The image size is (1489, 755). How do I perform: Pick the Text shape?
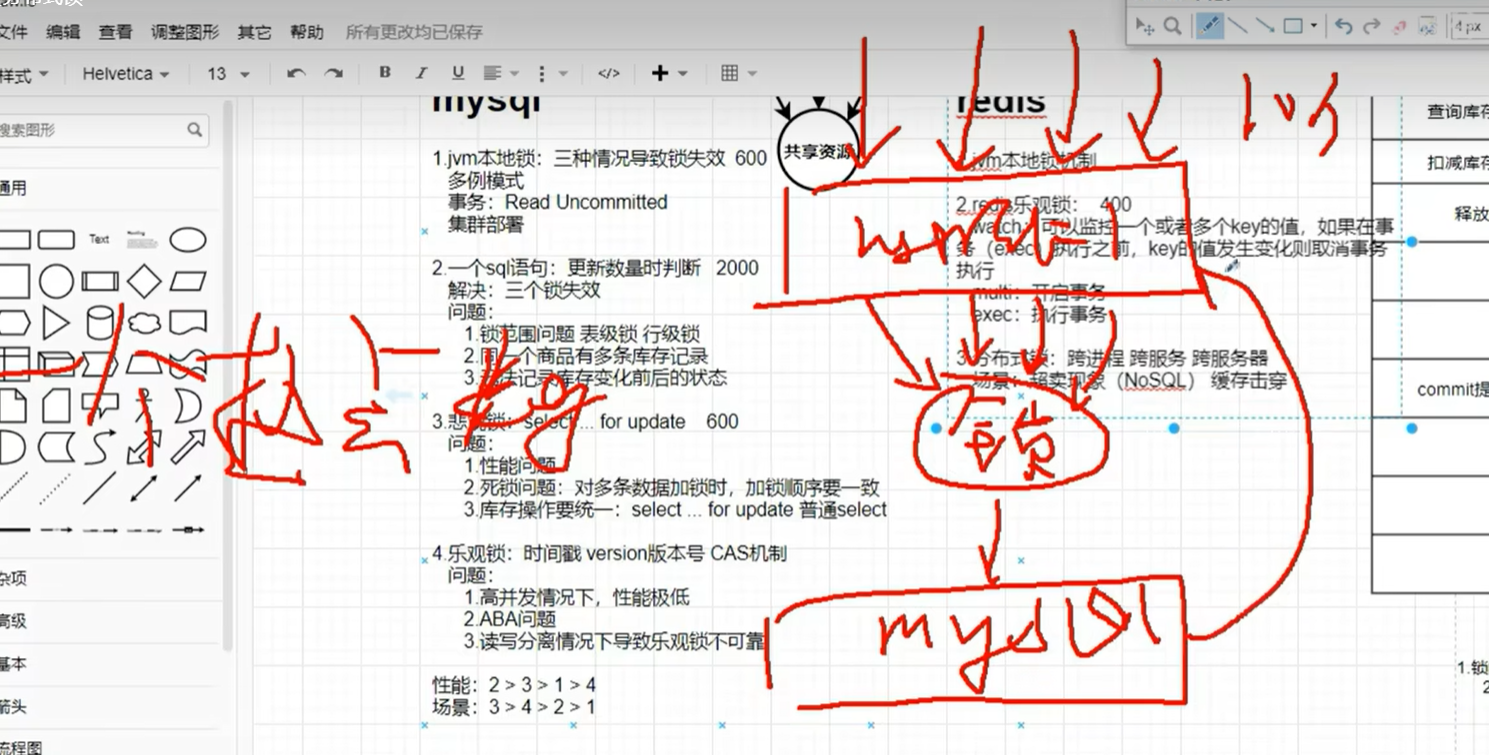click(x=99, y=239)
